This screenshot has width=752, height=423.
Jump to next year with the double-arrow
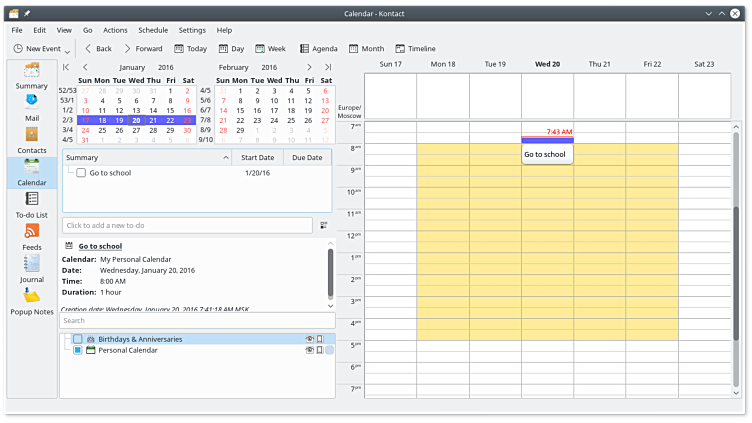click(x=327, y=67)
